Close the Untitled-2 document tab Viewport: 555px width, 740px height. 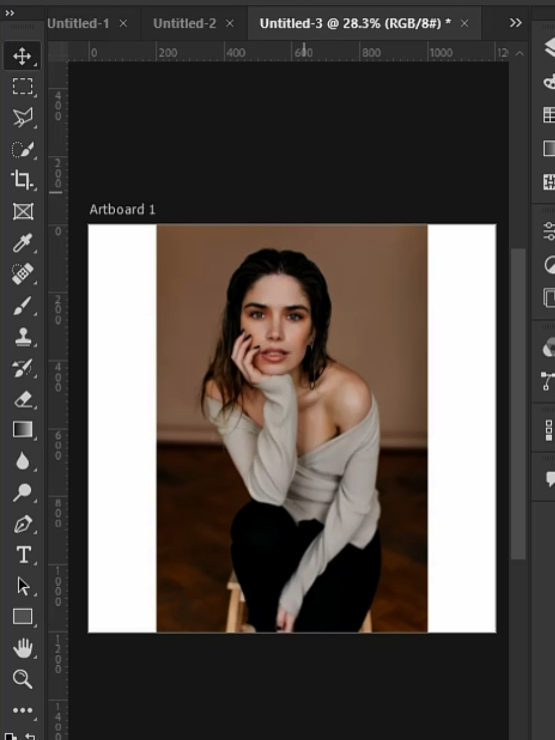(x=230, y=23)
